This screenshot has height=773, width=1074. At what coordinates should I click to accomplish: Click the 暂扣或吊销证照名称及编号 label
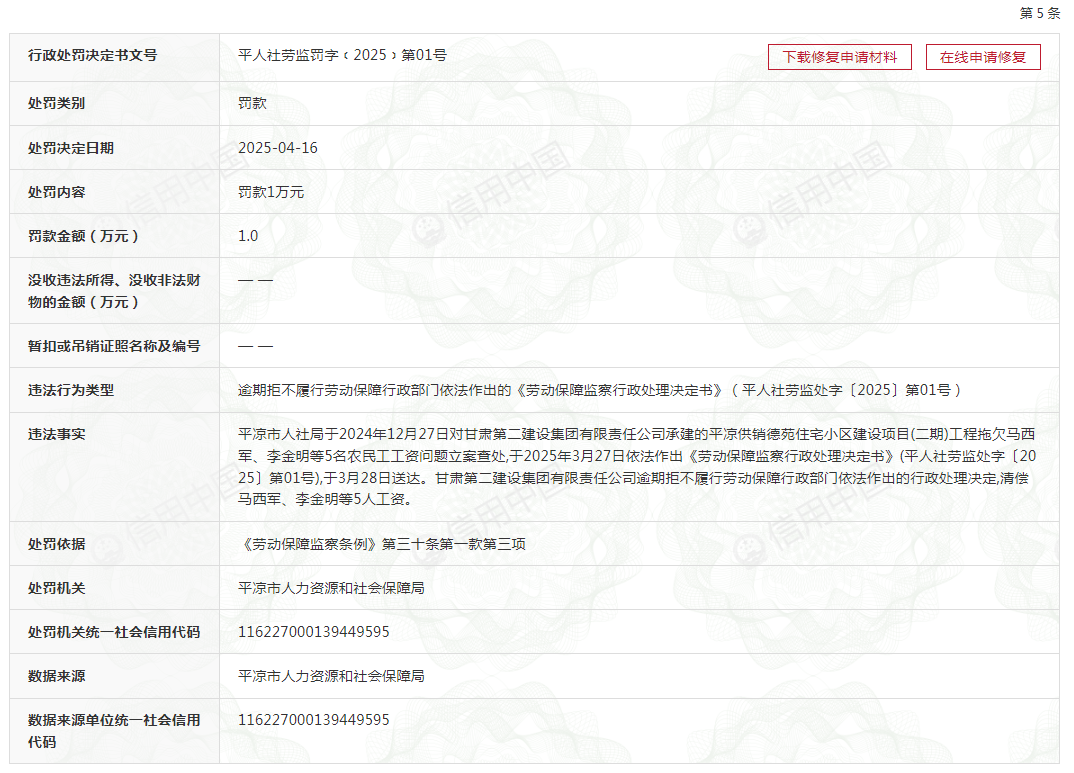click(114, 346)
